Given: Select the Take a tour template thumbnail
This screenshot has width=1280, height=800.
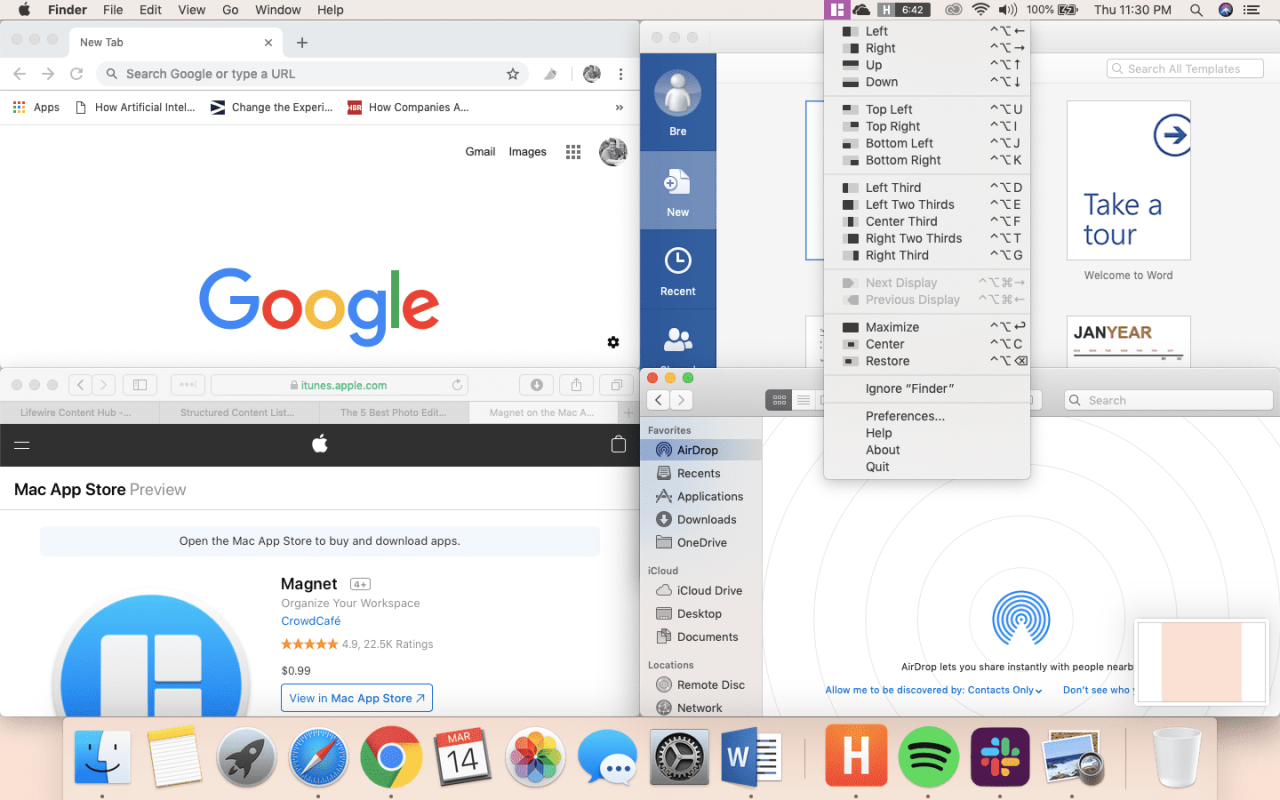Looking at the screenshot, I should [1128, 180].
